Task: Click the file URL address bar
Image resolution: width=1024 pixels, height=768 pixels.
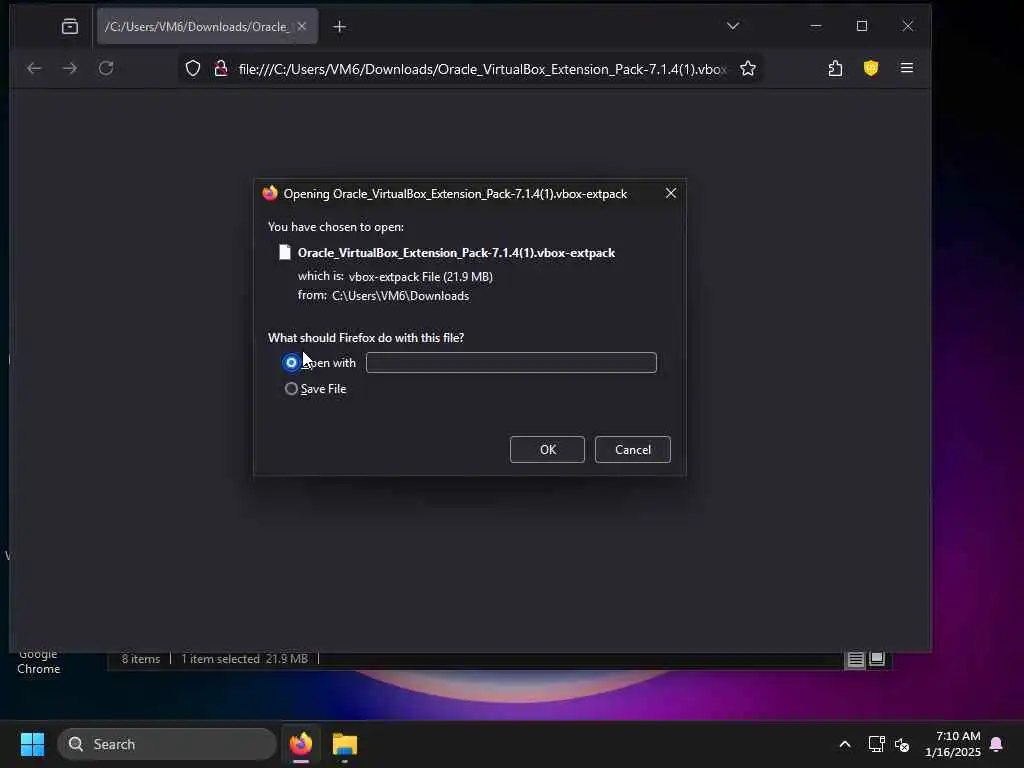Action: 482,69
